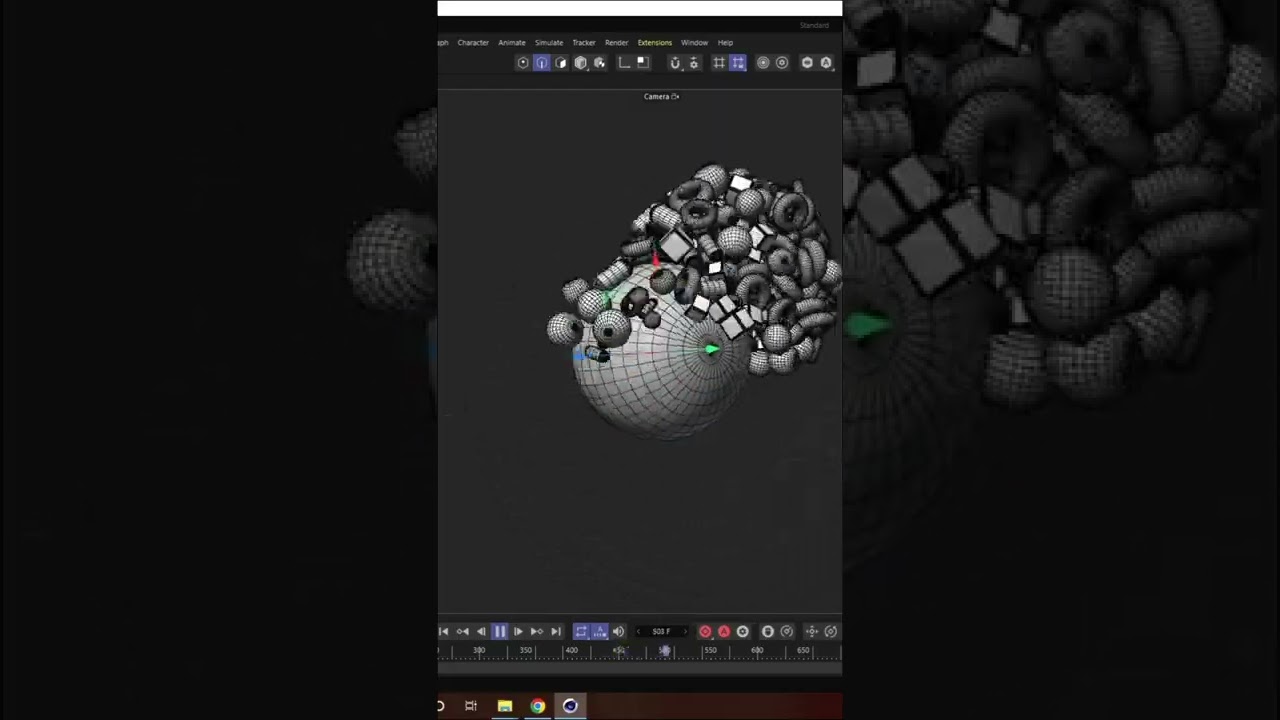Open the Help menu
1280x720 pixels.
(725, 43)
